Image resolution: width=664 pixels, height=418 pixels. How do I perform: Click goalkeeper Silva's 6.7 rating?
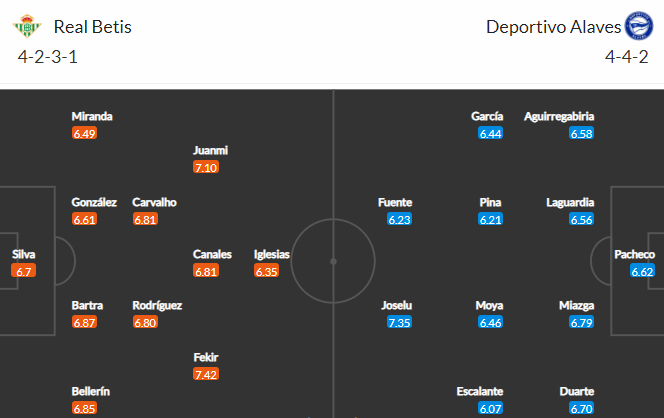coord(24,271)
